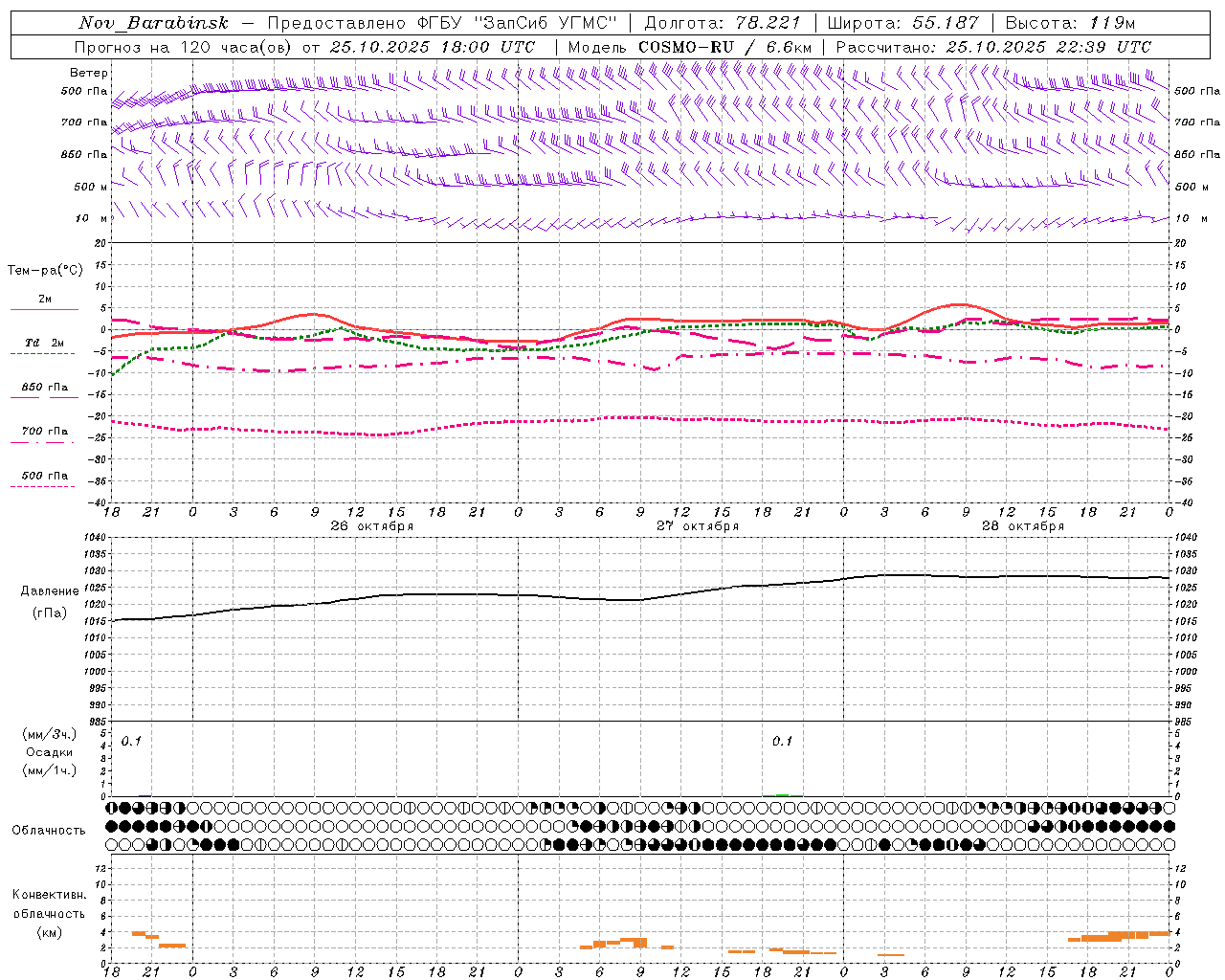The width and height of the screenshot is (1225, 980).
Task: Click the green precipitation bar on 27 October evening
Action: click(783, 794)
